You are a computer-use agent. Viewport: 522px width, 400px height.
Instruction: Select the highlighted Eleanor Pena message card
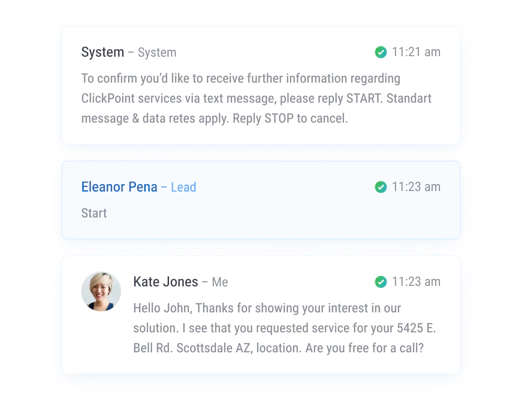tap(261, 200)
